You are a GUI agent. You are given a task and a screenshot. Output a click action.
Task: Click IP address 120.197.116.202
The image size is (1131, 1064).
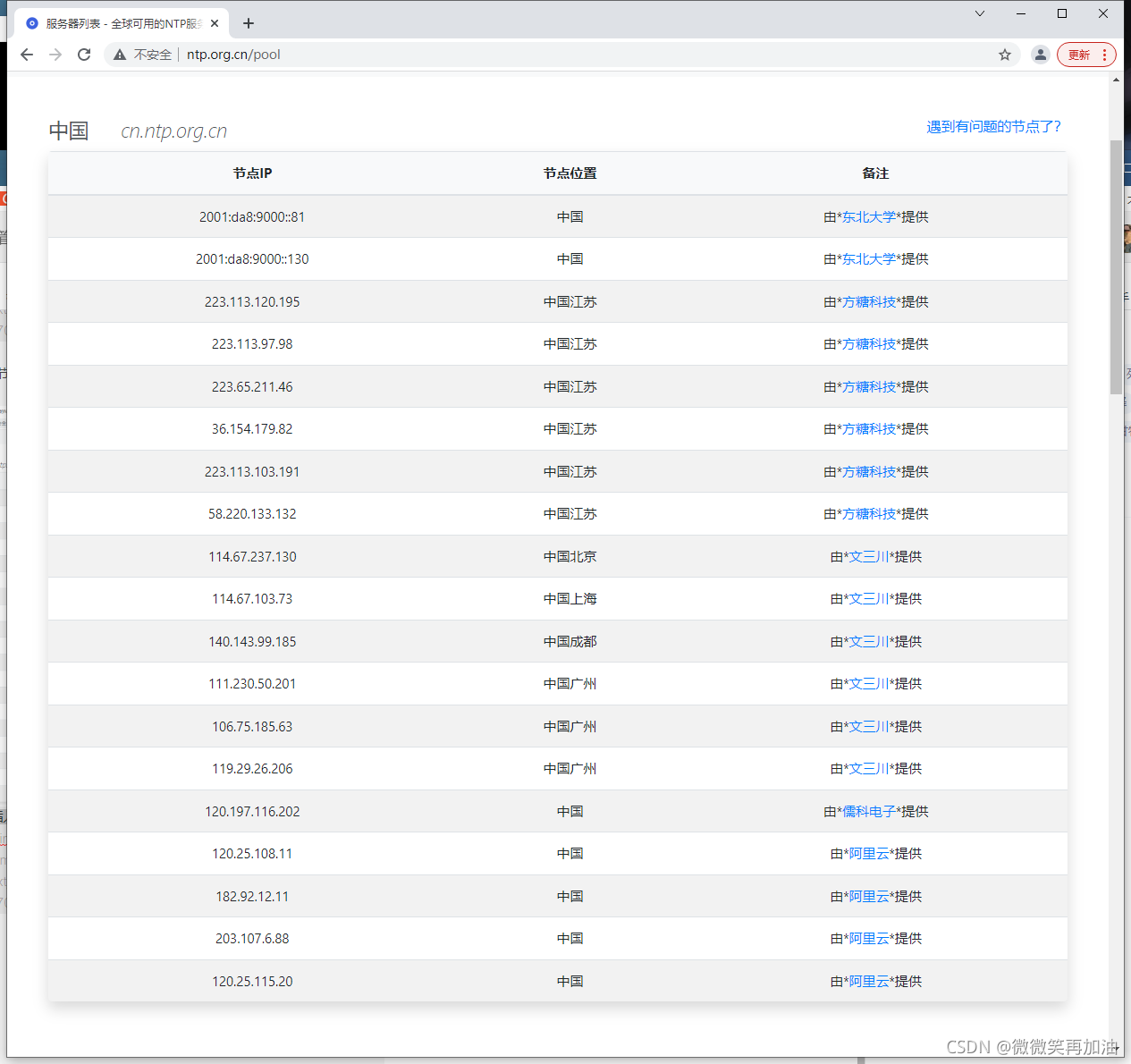[252, 811]
